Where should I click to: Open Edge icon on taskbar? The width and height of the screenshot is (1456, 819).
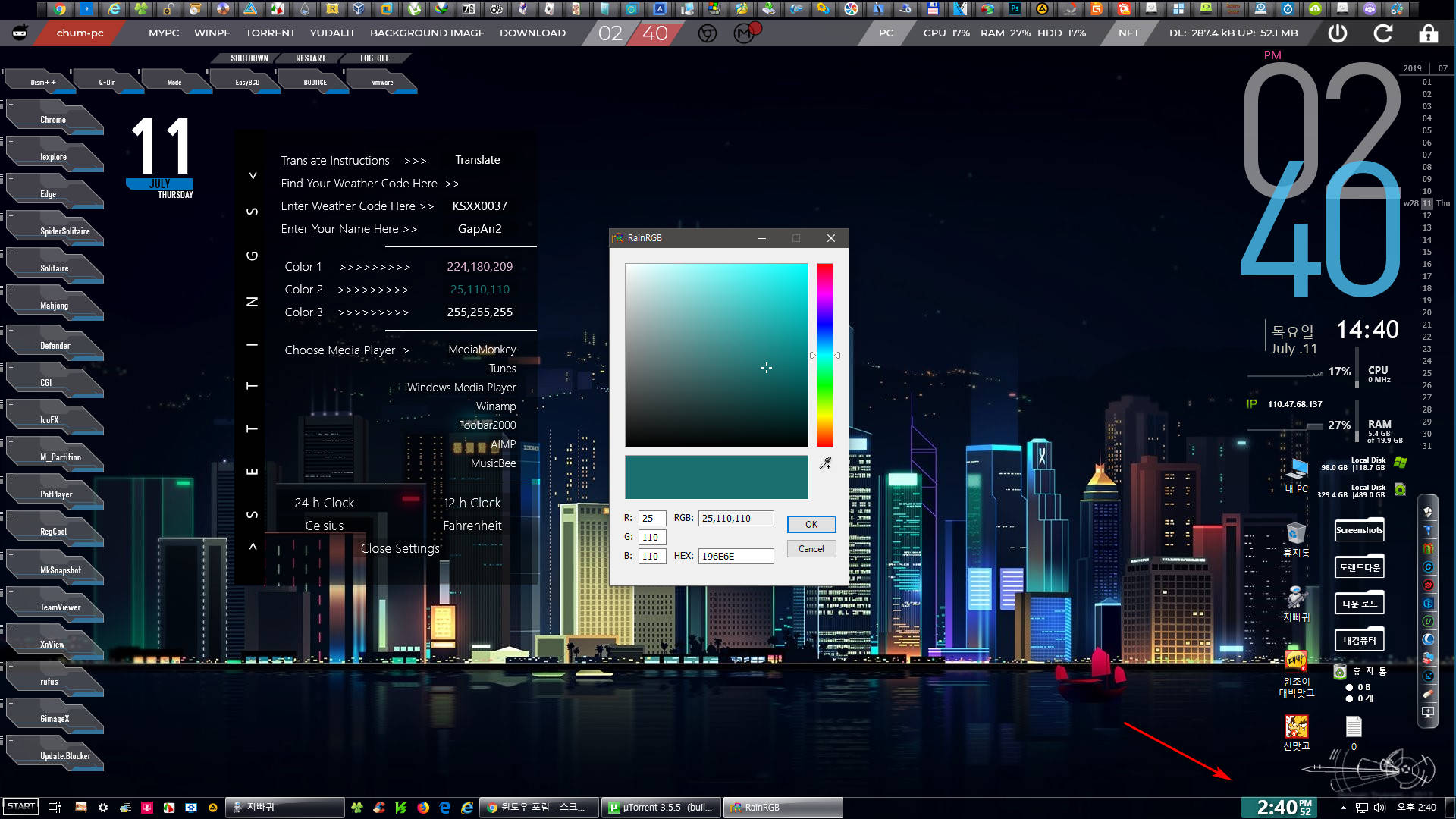pyautogui.click(x=445, y=808)
